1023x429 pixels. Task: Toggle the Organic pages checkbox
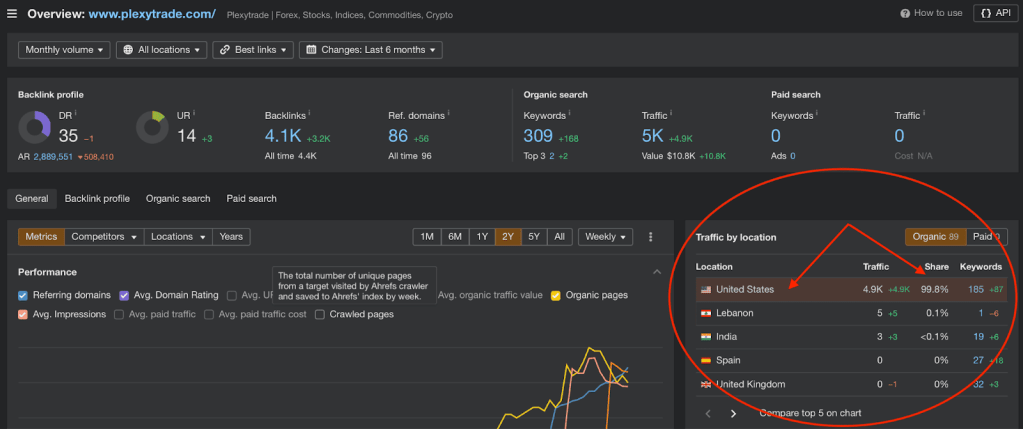point(556,295)
